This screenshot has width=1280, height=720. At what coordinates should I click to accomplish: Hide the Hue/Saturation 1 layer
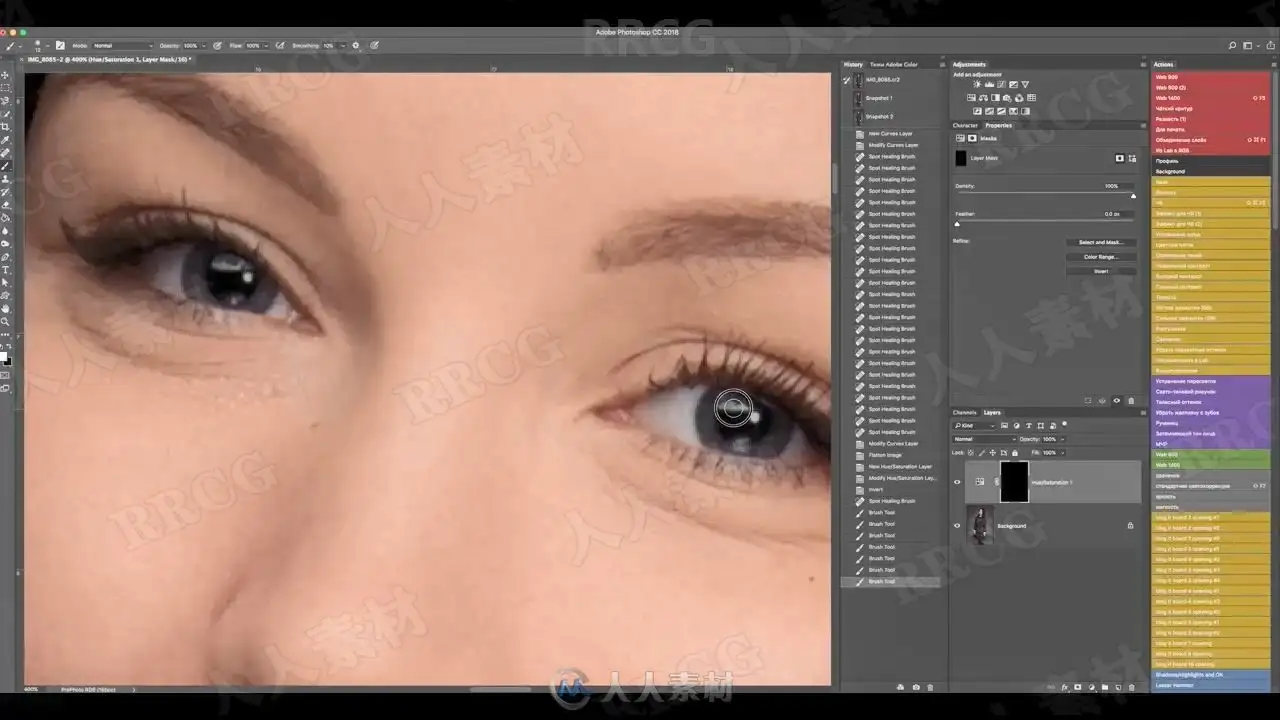957,482
